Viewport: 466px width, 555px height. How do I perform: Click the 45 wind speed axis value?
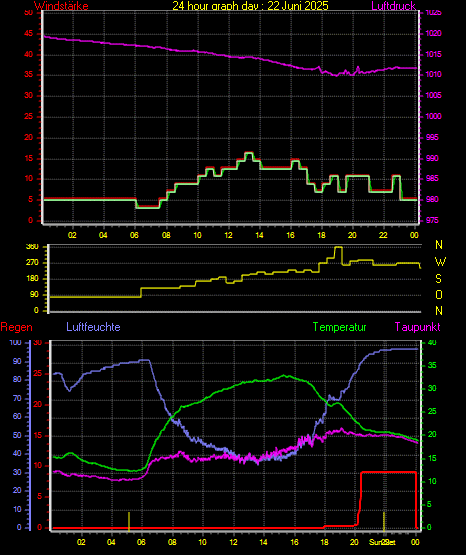[x=28, y=34]
